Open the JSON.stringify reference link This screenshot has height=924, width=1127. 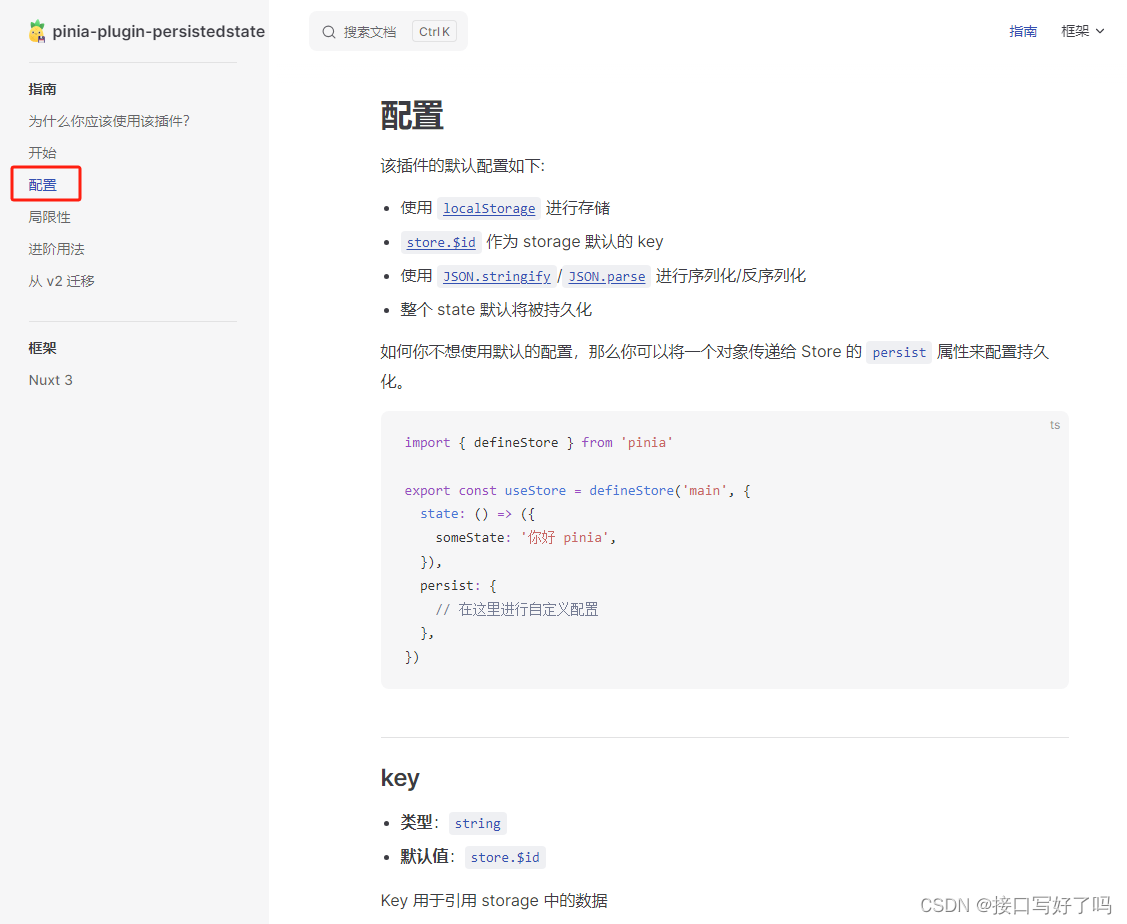[497, 276]
